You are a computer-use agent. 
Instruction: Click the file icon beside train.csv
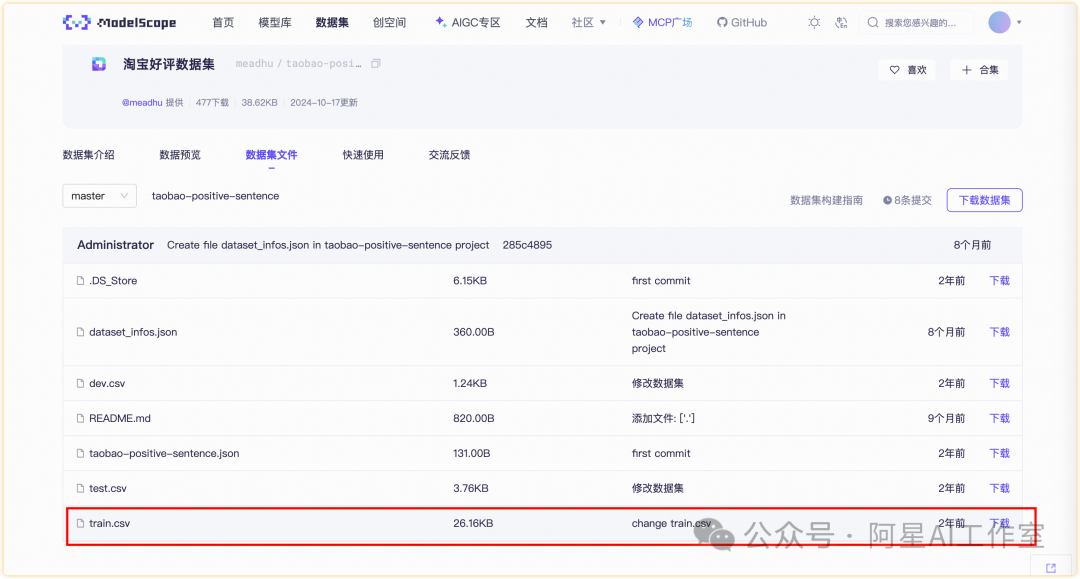coord(81,524)
